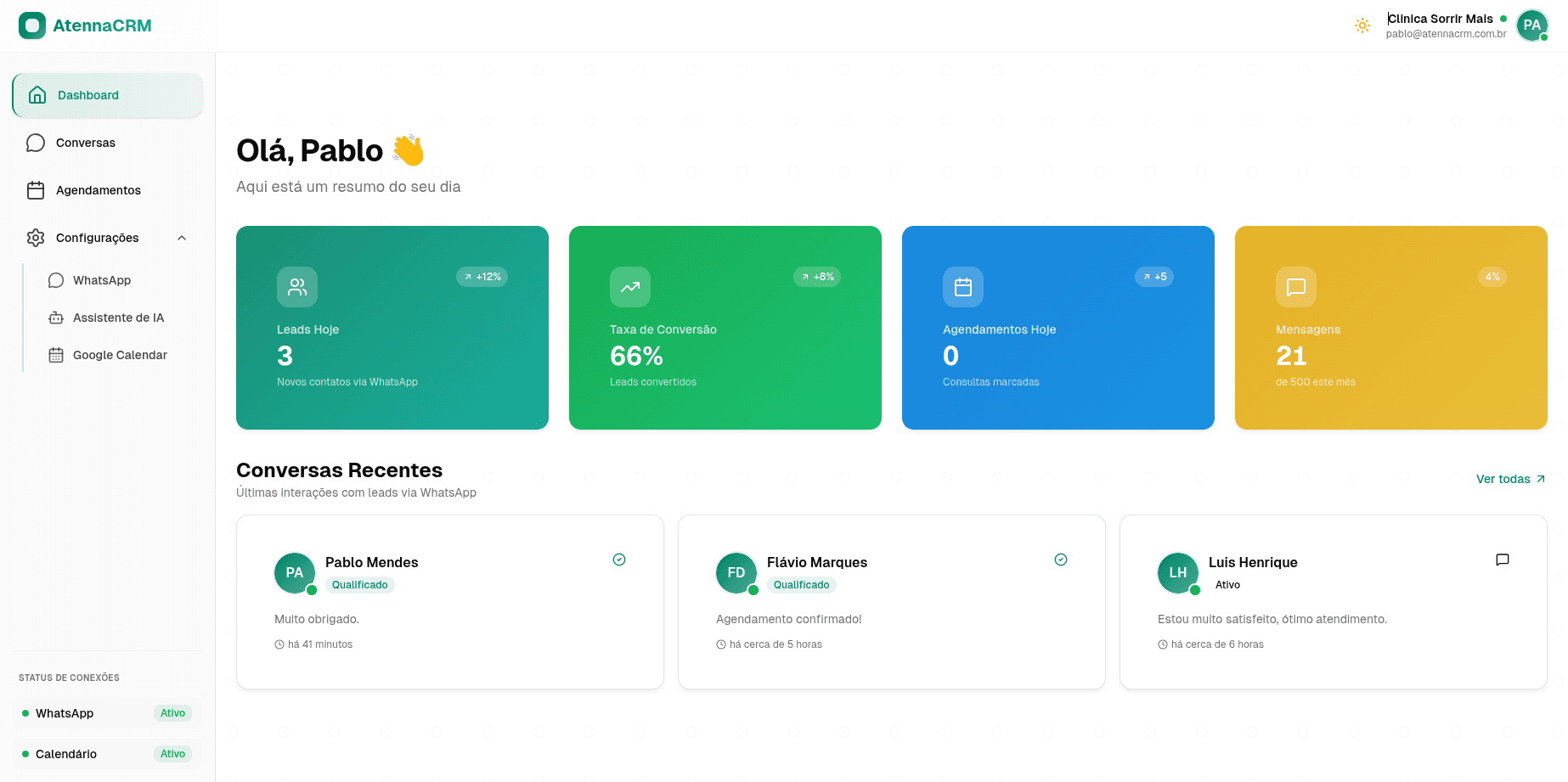Expand Clinica Sorrir Mais account selector

tap(1441, 19)
